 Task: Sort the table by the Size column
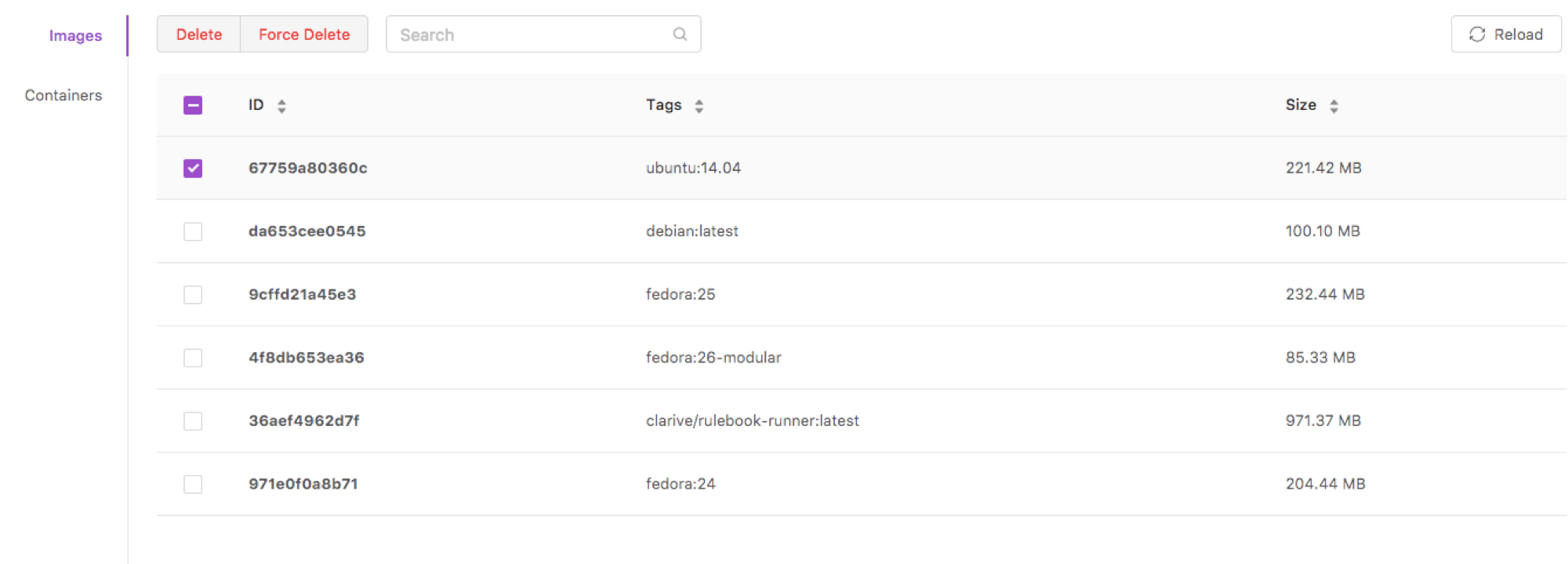click(x=1334, y=106)
